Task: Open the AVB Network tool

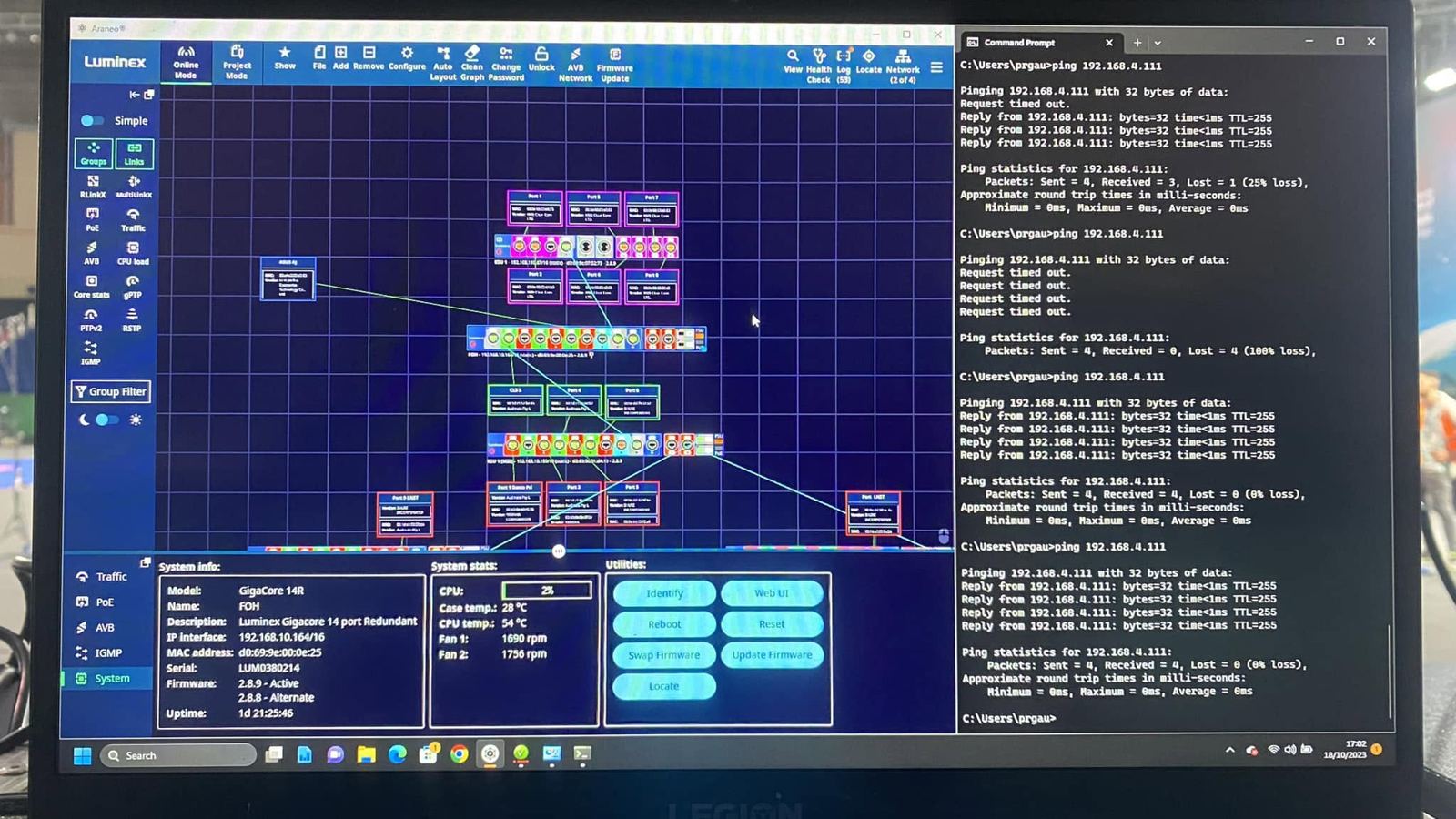Action: (575, 65)
